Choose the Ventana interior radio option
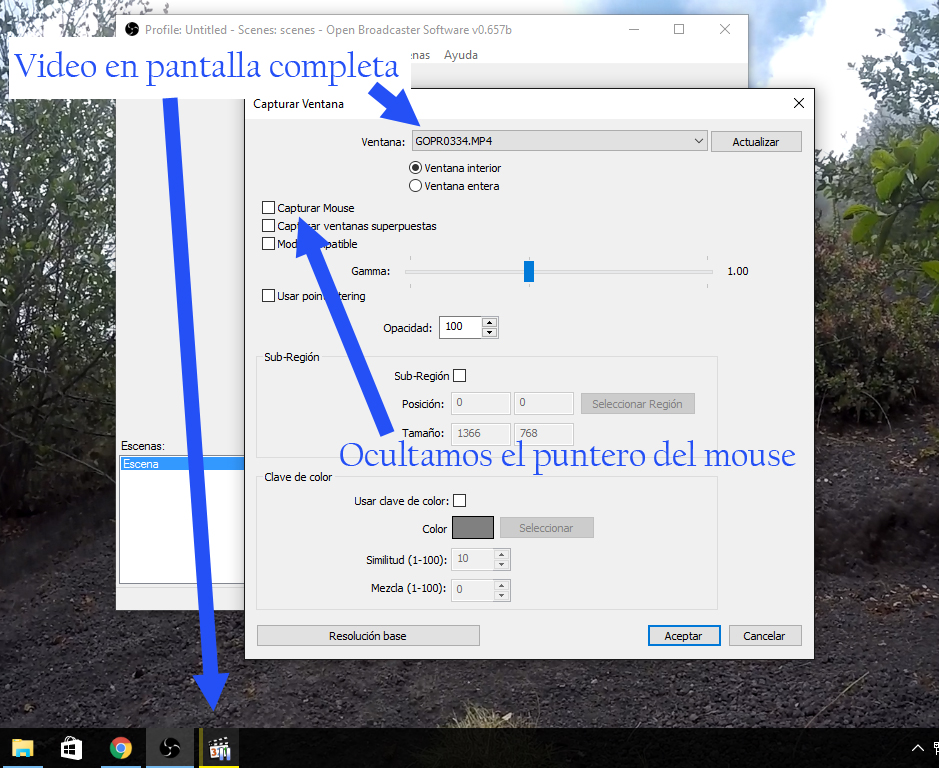This screenshot has height=768, width=939. [x=416, y=168]
